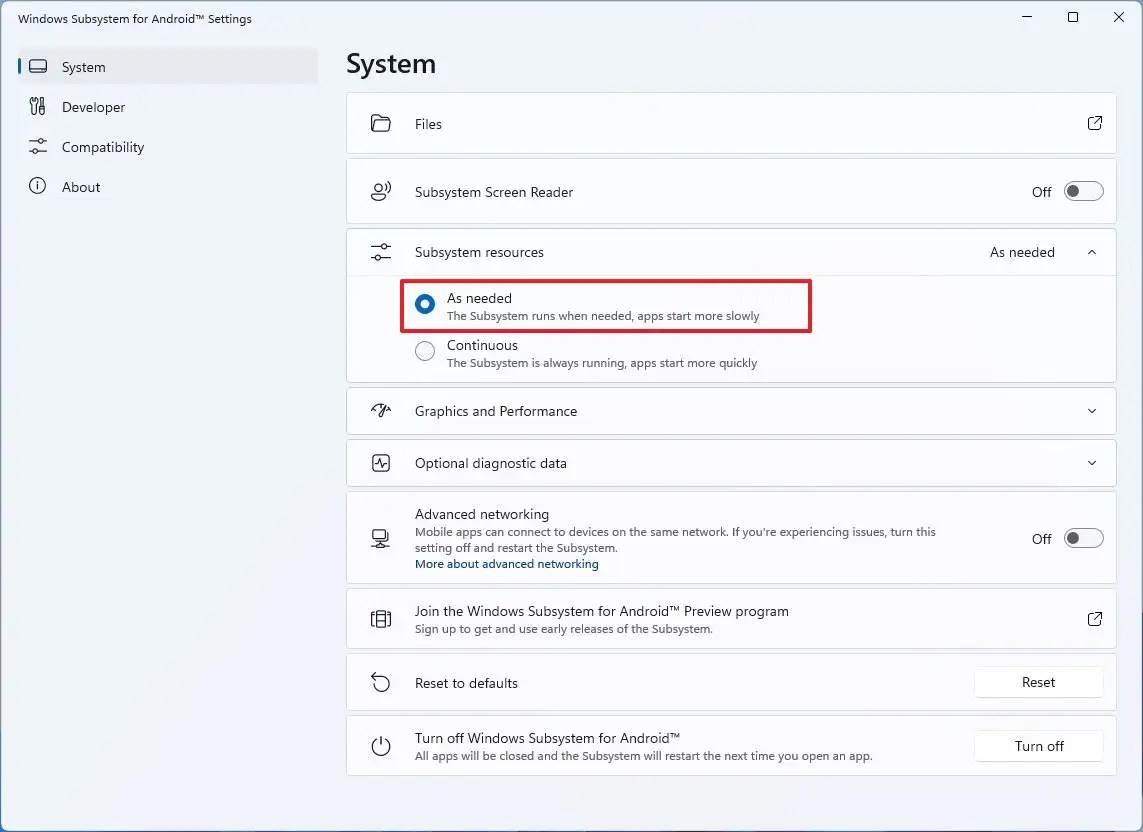Open the About page
Image resolution: width=1143 pixels, height=832 pixels.
point(168,187)
